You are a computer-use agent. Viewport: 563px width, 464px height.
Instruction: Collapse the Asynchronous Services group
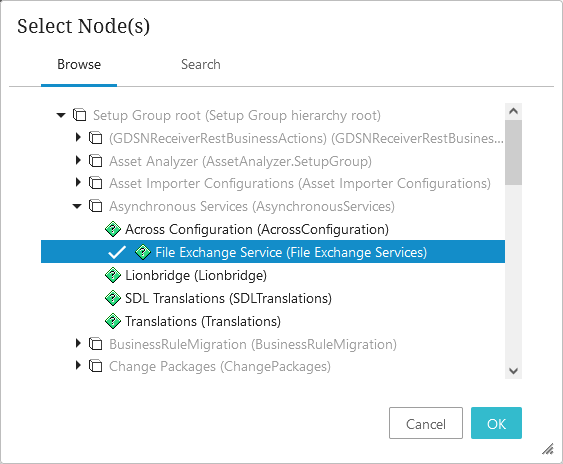(77, 206)
